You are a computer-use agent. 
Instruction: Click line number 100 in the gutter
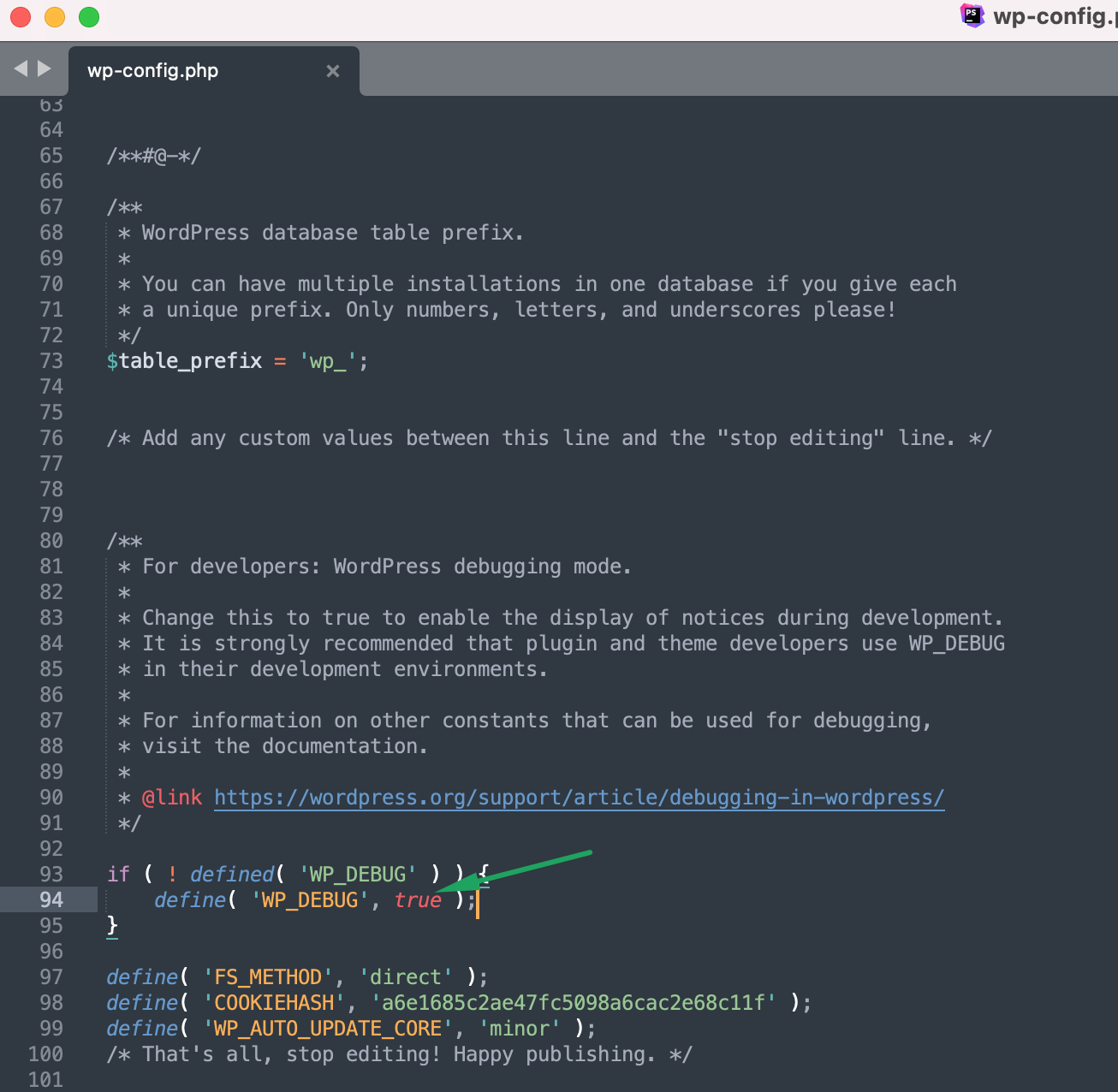click(x=45, y=1054)
